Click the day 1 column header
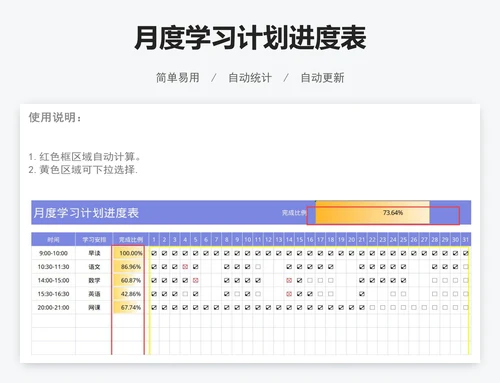Viewport: 500px width, 383px height. (x=154, y=239)
